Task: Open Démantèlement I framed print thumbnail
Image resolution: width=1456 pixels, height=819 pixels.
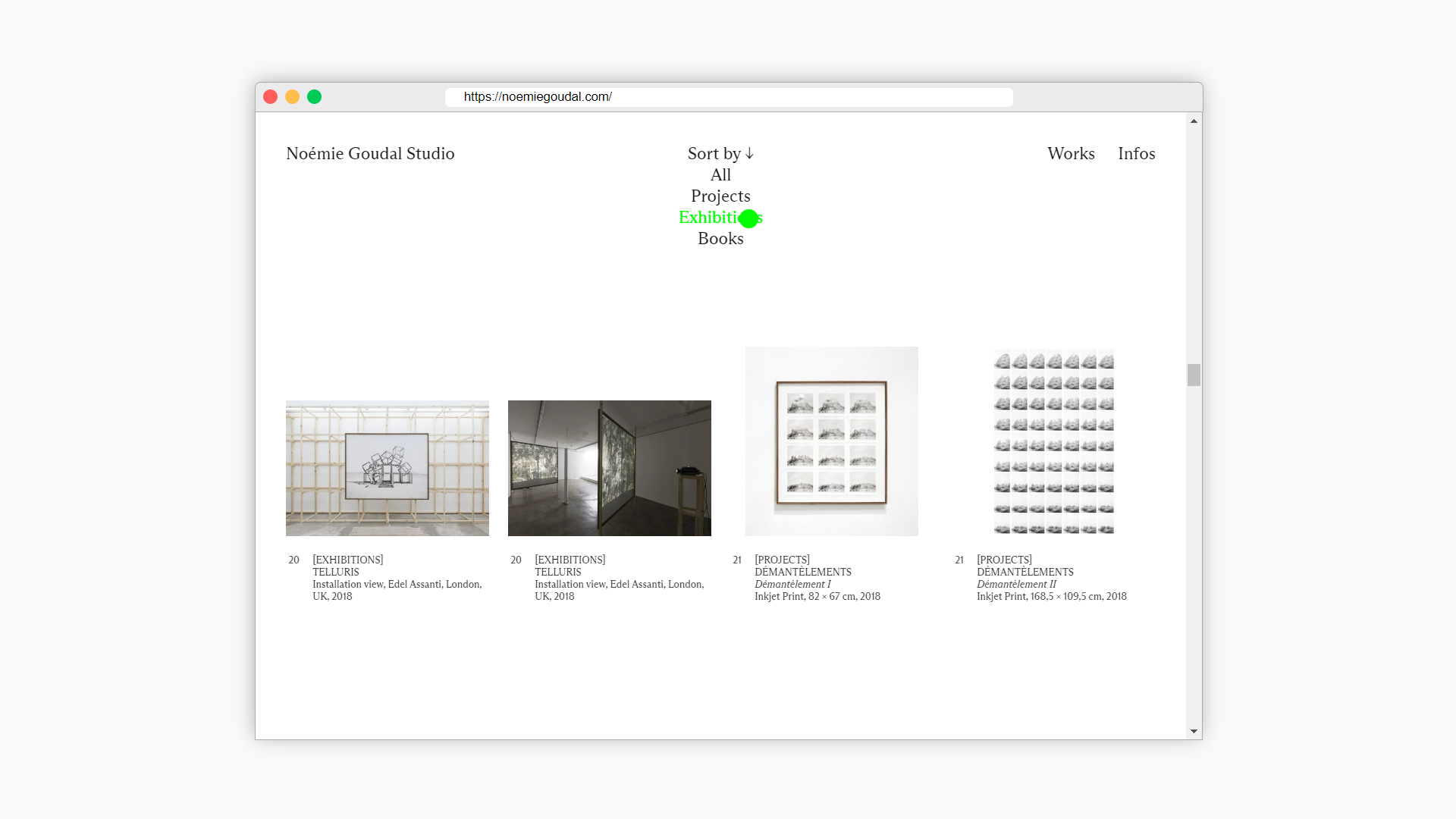Action: click(831, 441)
